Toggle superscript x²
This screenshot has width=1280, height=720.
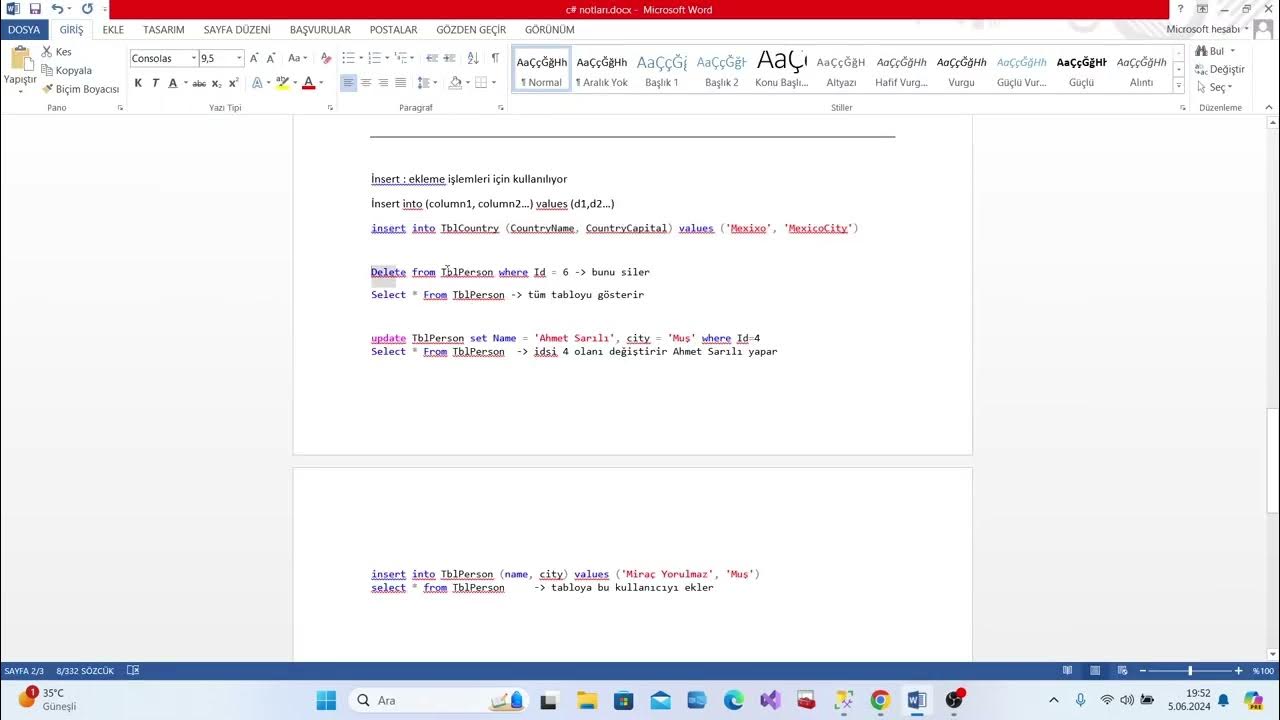pyautogui.click(x=233, y=83)
